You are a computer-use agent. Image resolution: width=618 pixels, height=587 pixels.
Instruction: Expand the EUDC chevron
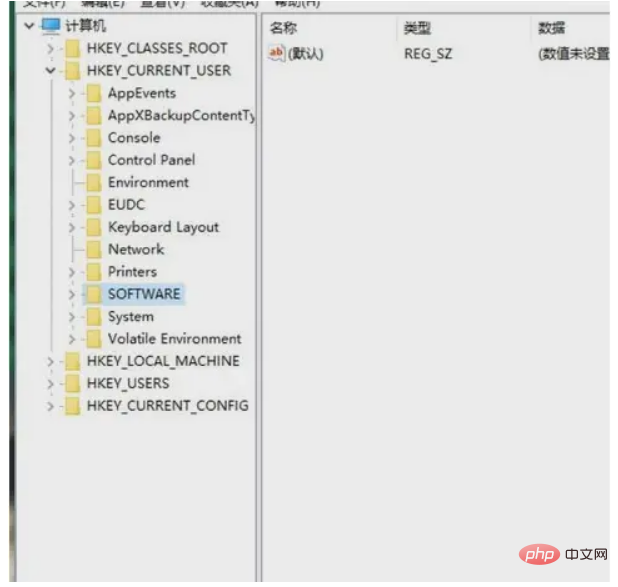pos(72,205)
